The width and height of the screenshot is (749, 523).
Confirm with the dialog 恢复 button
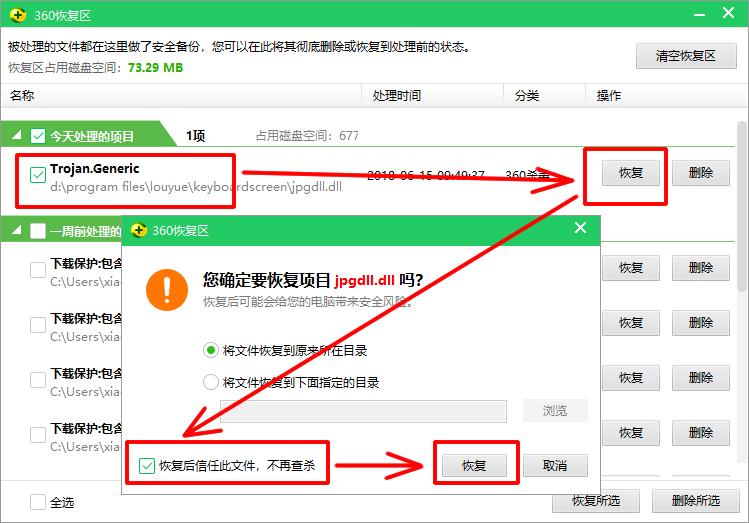coord(474,465)
